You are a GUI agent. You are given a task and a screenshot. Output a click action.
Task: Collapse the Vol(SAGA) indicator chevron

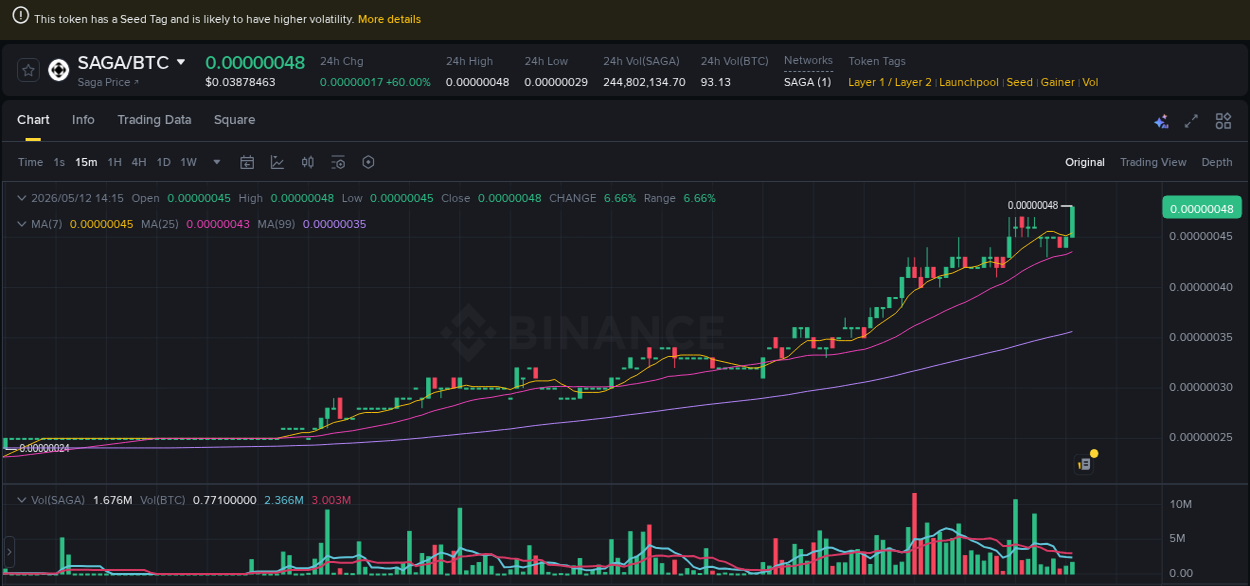point(22,499)
